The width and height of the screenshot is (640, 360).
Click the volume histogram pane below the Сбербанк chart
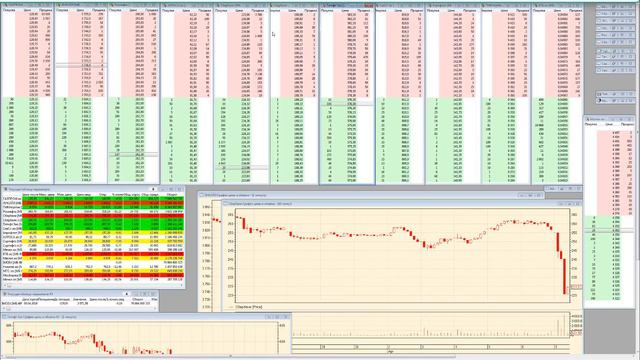(431, 325)
